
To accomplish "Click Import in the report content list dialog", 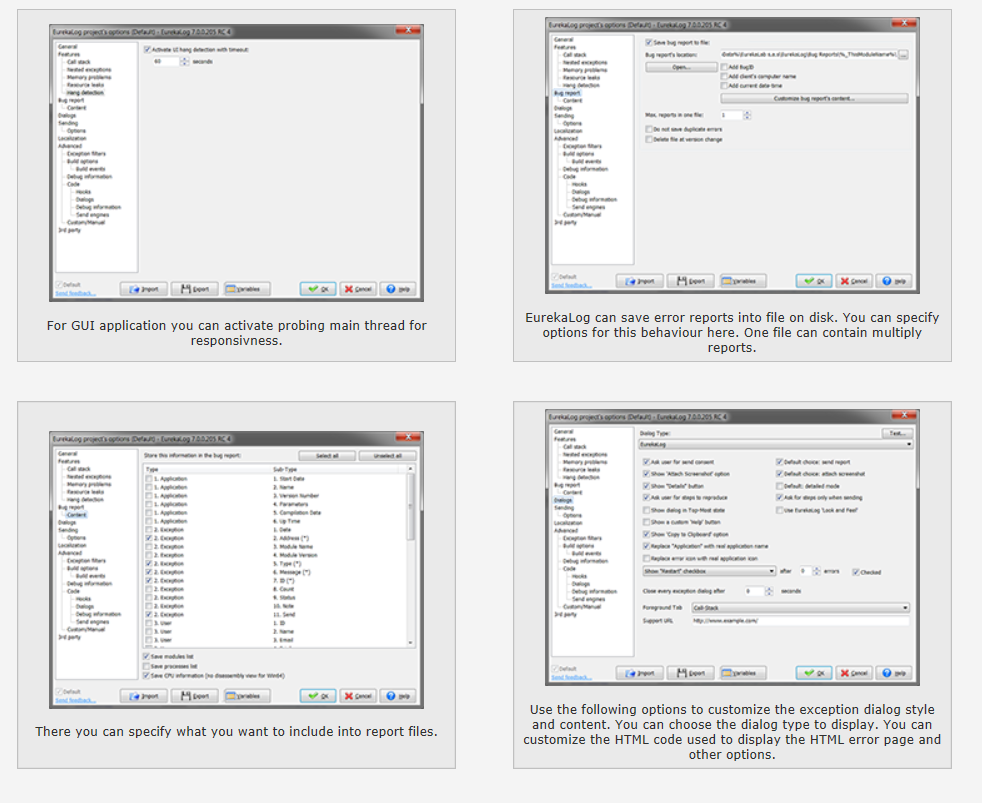I will click(x=143, y=696).
